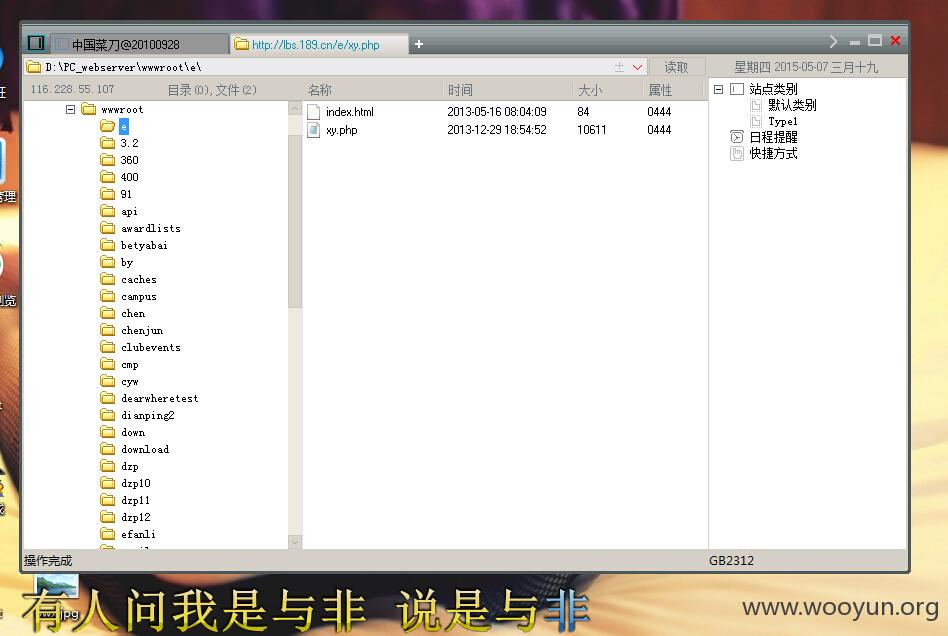Screen dimensions: 948x636
Task: Click the 读取 button
Action: coord(676,67)
